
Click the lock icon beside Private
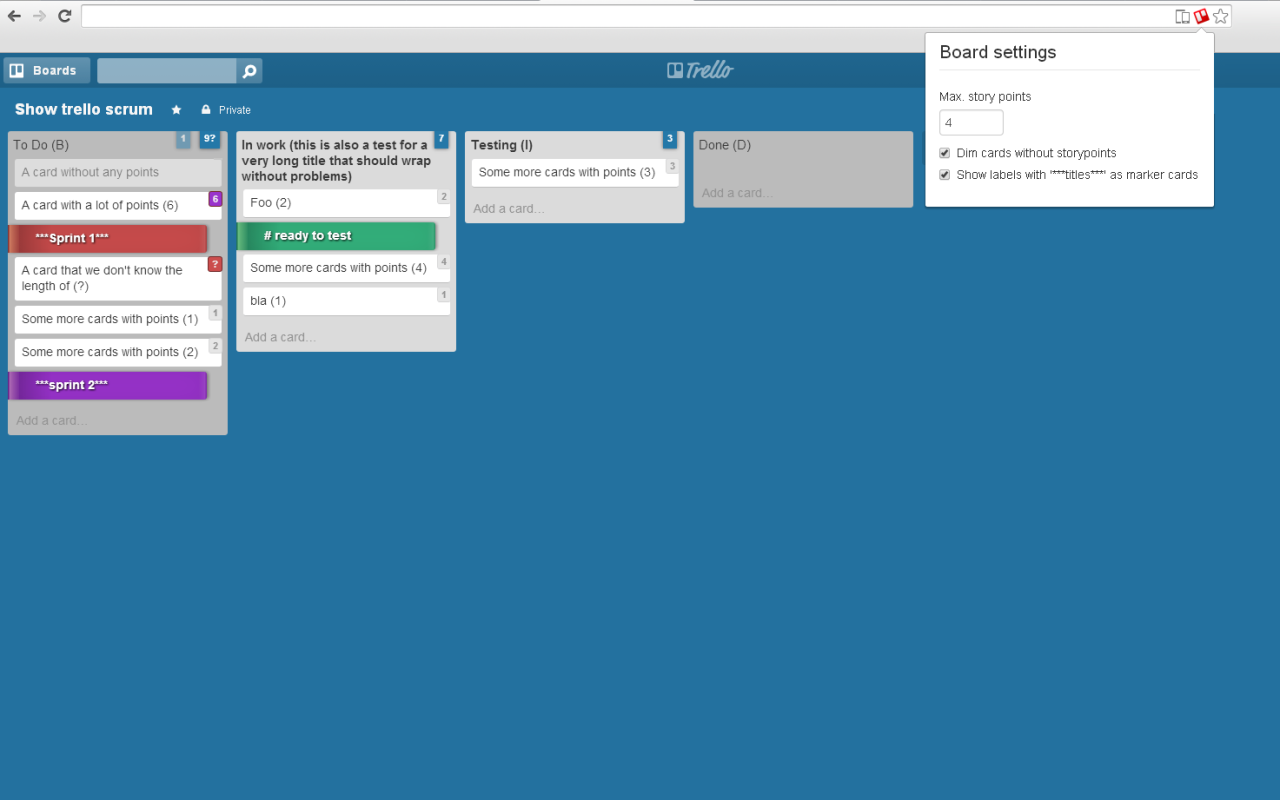(x=206, y=110)
